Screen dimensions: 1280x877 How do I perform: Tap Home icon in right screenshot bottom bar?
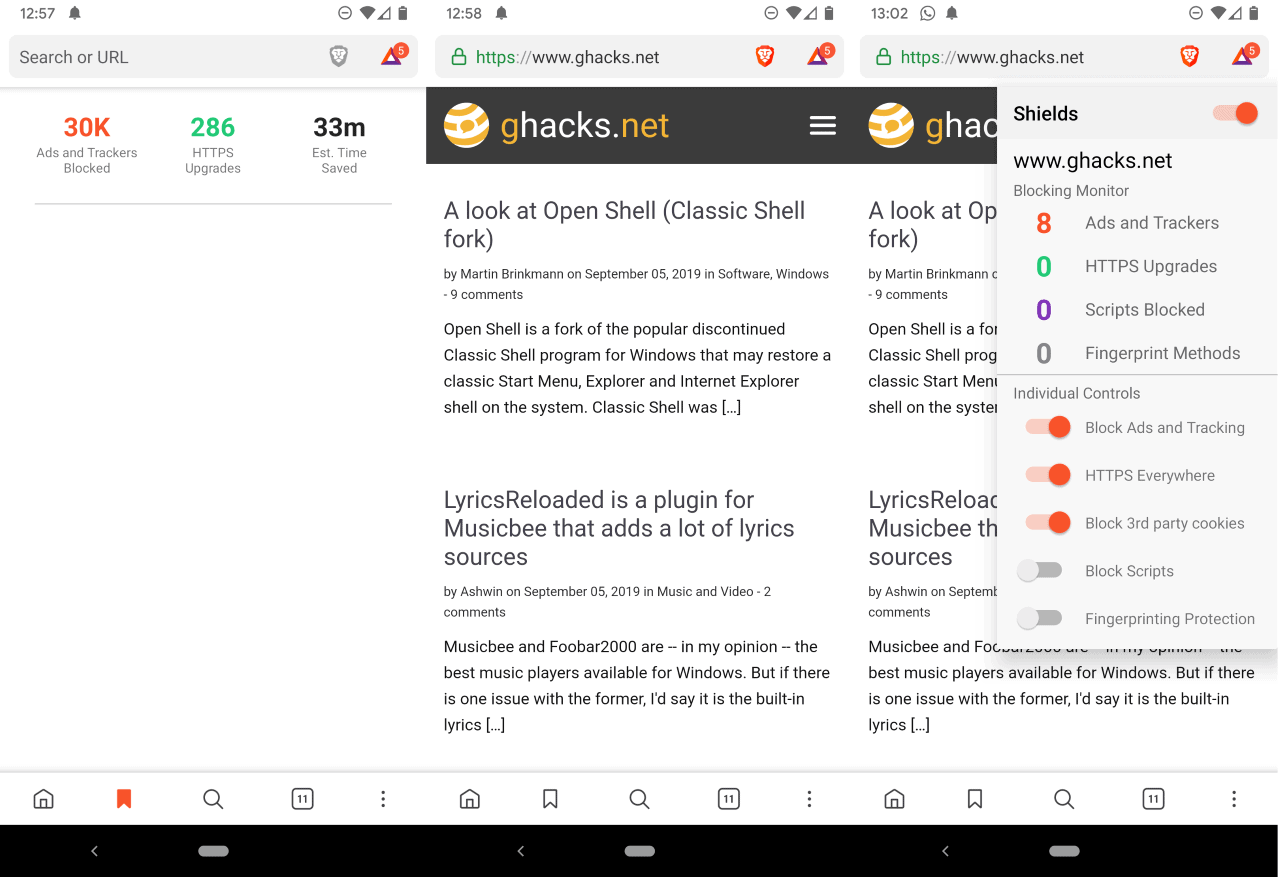894,799
